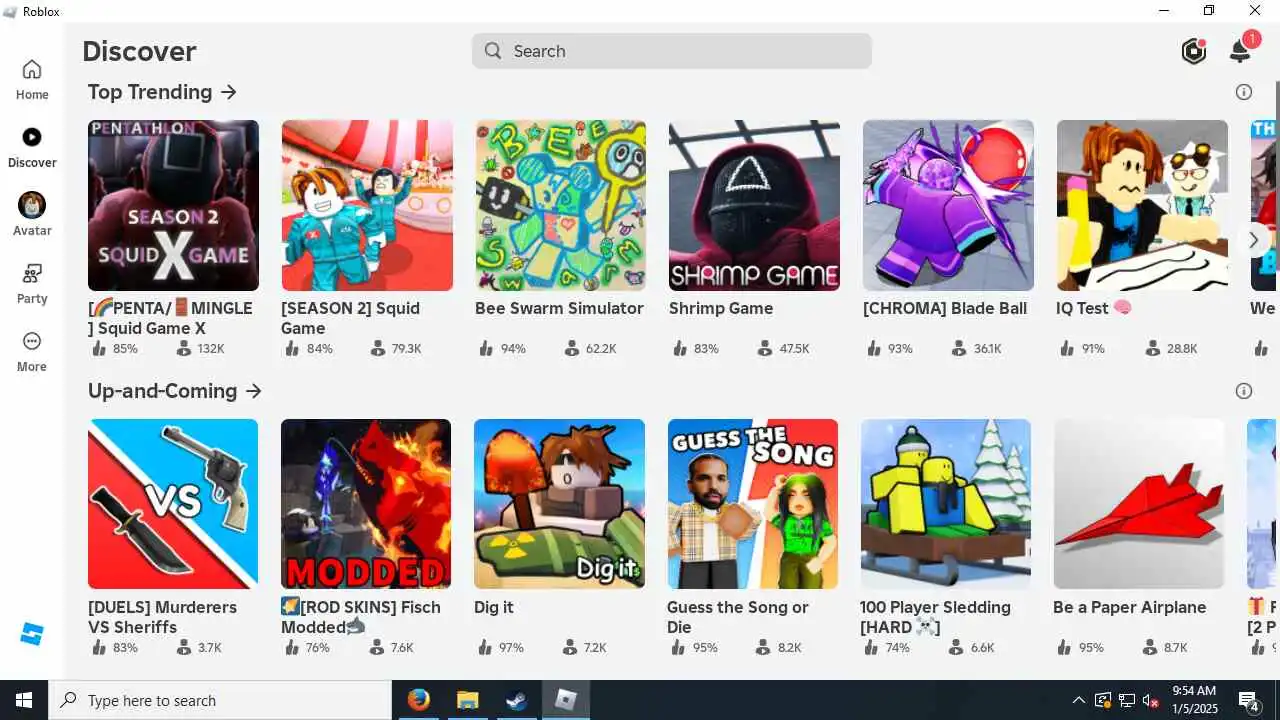Open [CHROMA] Blade Ball title
This screenshot has height=720, width=1280.
coord(945,308)
